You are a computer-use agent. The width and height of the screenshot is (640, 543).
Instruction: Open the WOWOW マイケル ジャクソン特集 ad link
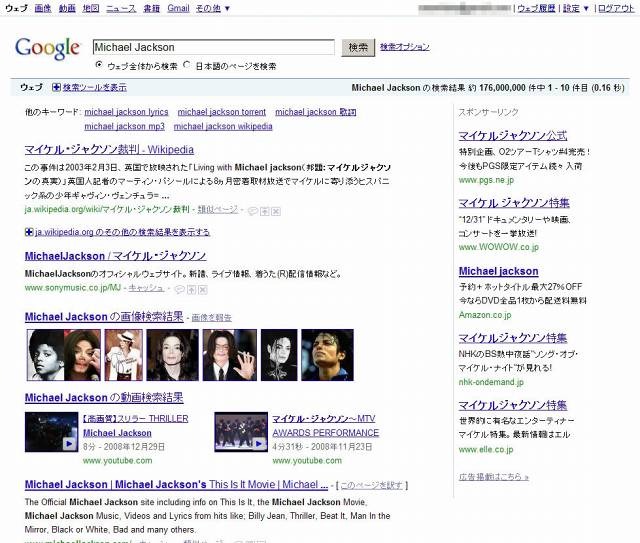point(514,203)
